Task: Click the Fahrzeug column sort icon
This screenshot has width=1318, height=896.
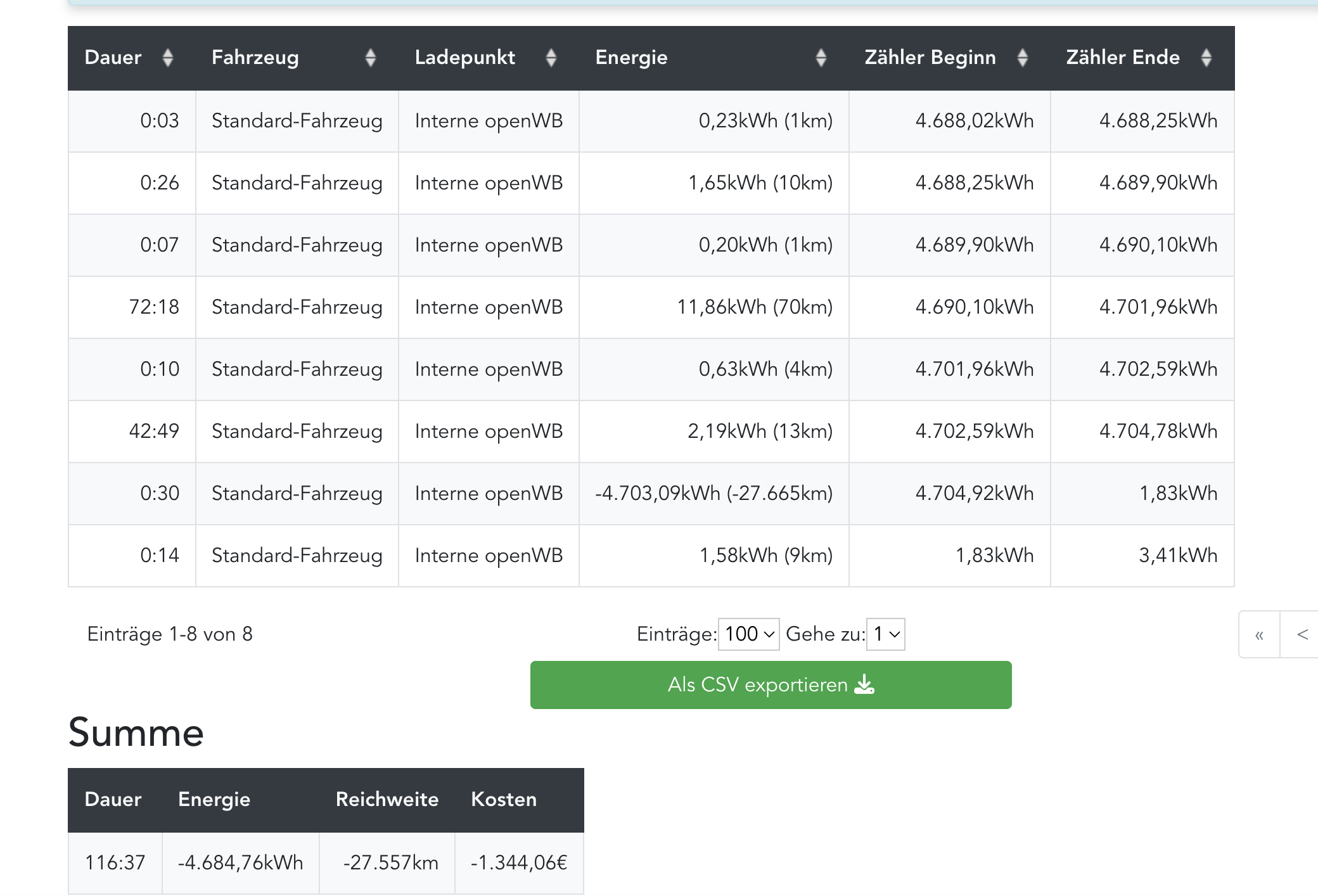Action: [x=371, y=58]
